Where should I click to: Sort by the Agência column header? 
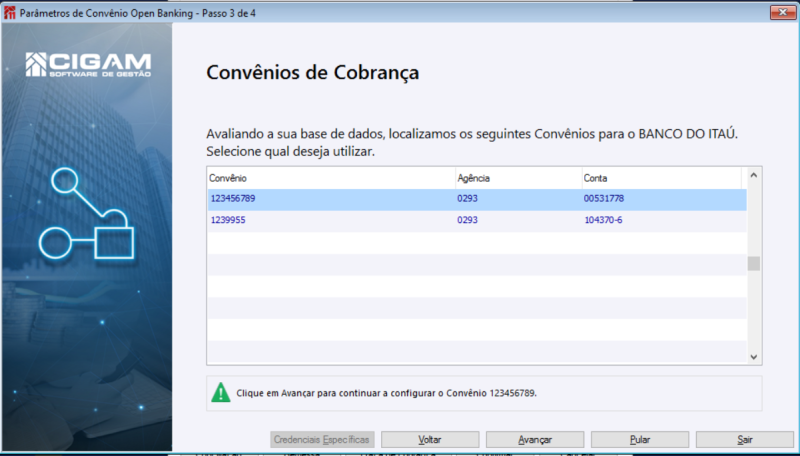[518, 179]
